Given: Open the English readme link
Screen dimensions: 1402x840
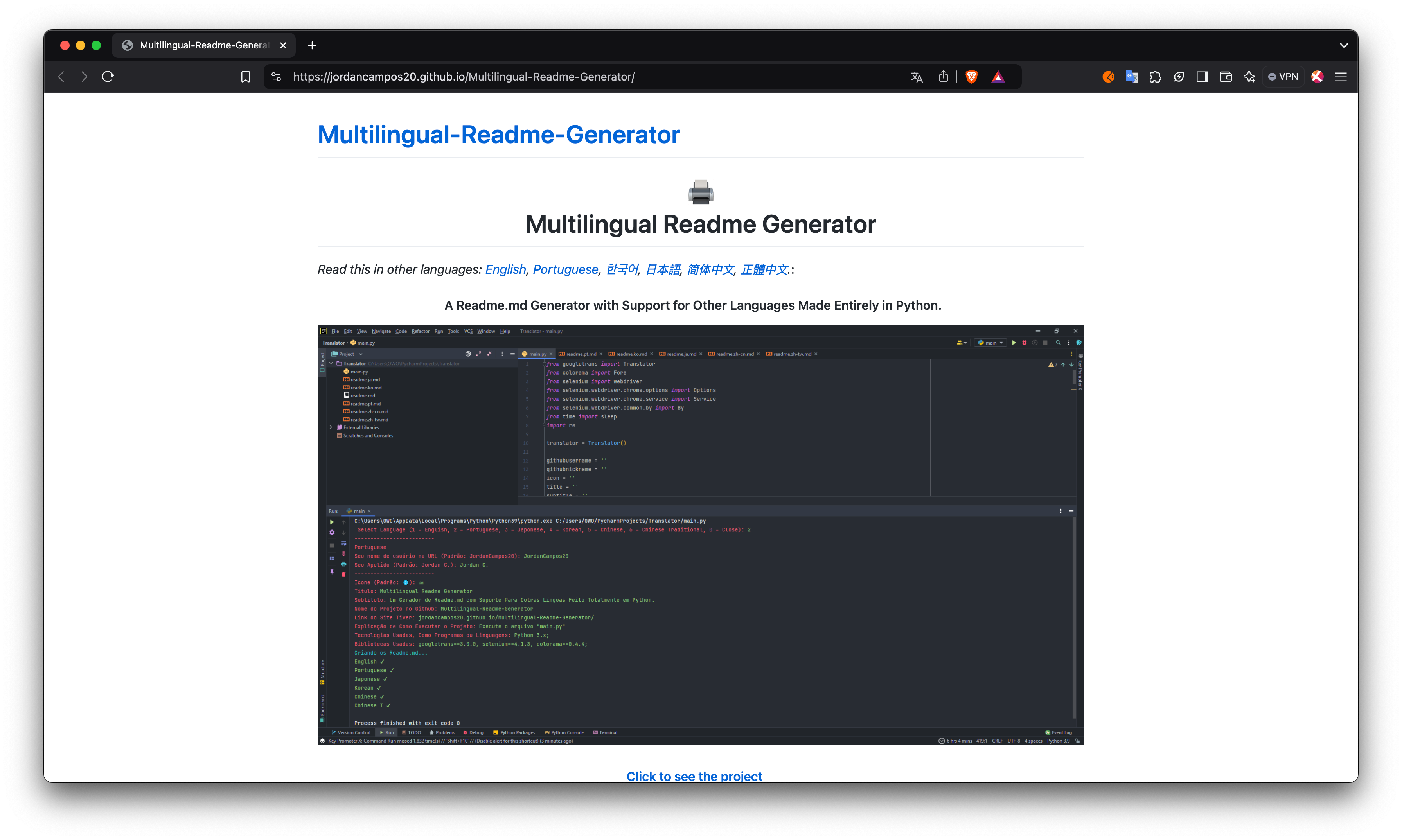Looking at the screenshot, I should click(x=505, y=269).
